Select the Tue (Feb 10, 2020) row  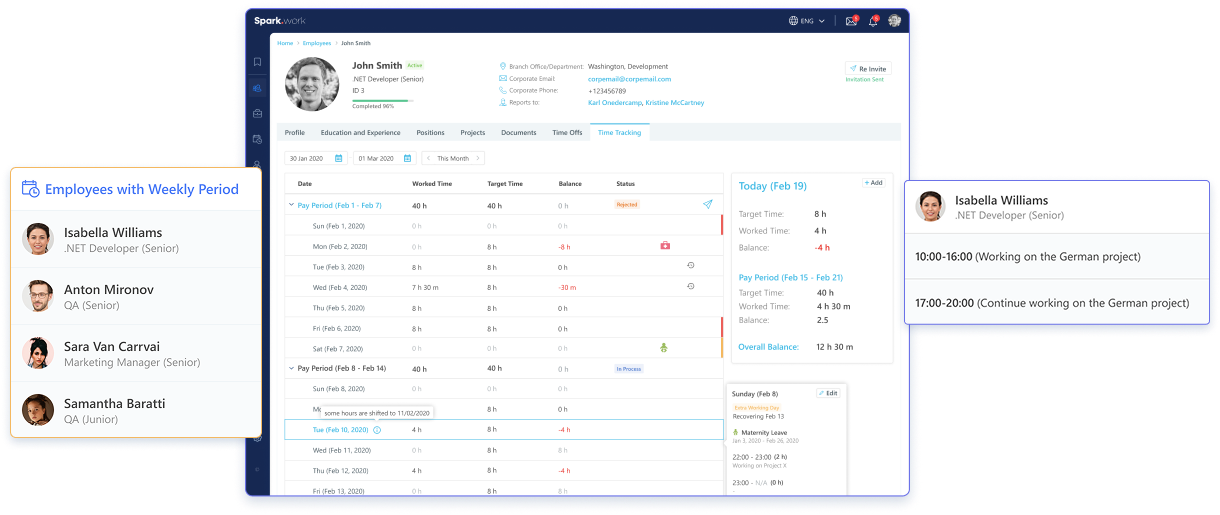[504, 430]
